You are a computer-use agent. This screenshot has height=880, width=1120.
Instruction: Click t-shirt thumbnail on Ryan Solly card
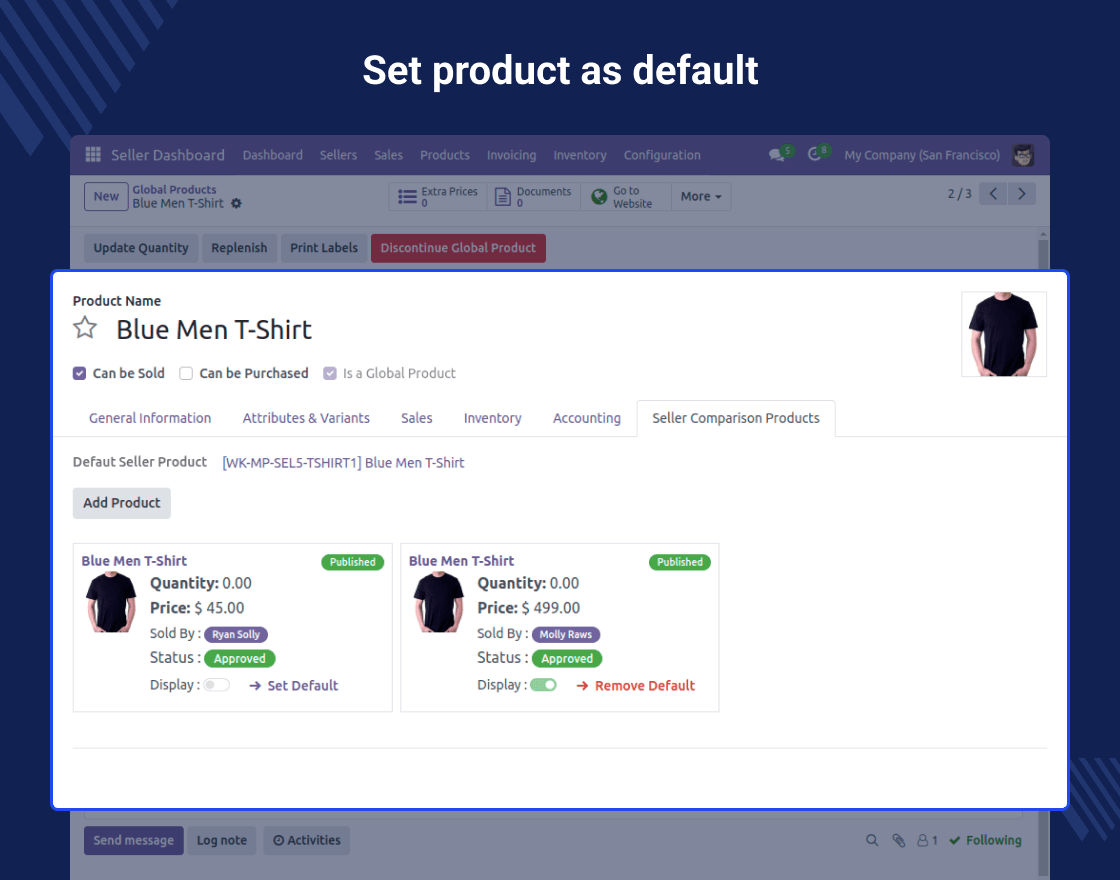(111, 602)
